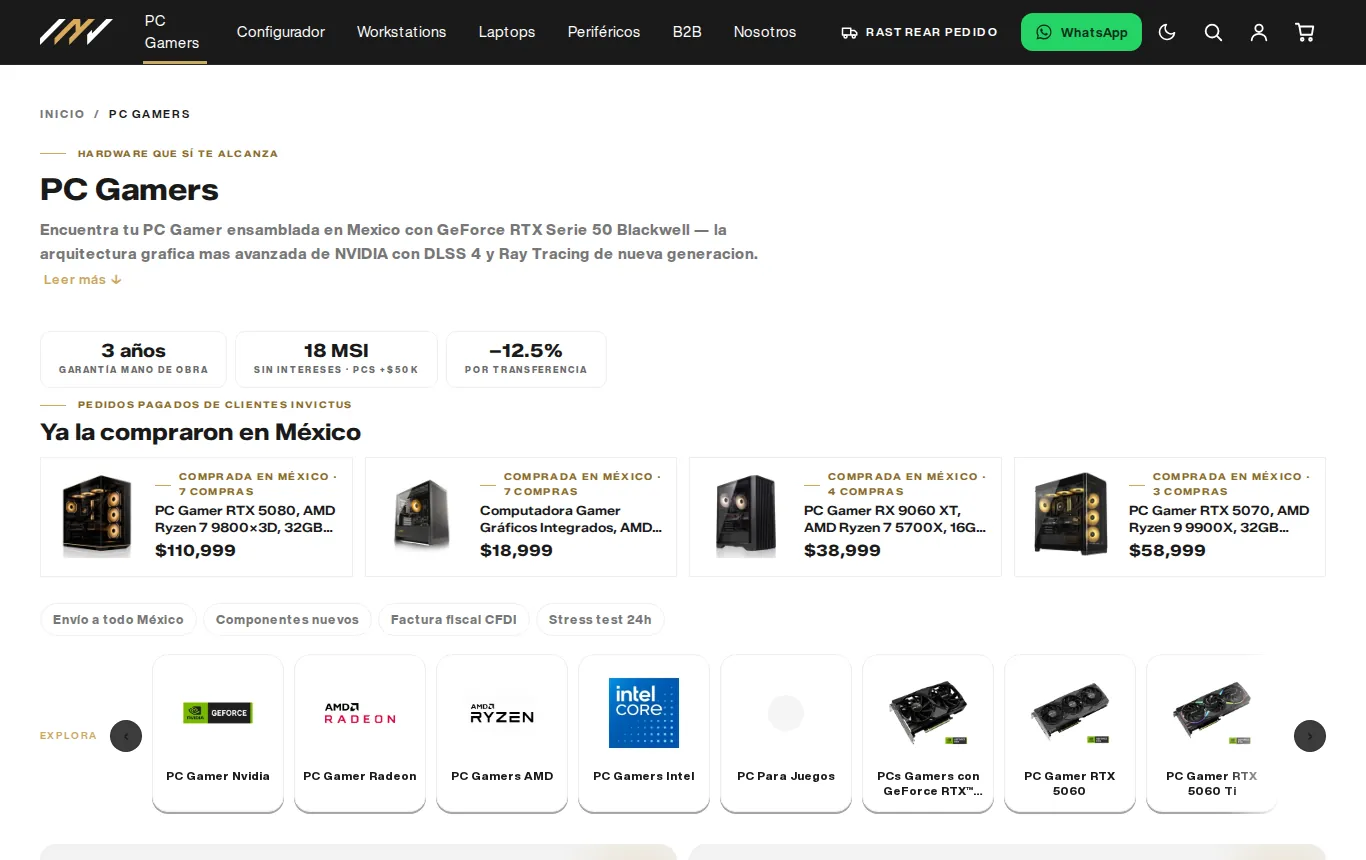Select the PC Gamer Nvidia GeForce card
The image size is (1366, 860).
tap(218, 733)
